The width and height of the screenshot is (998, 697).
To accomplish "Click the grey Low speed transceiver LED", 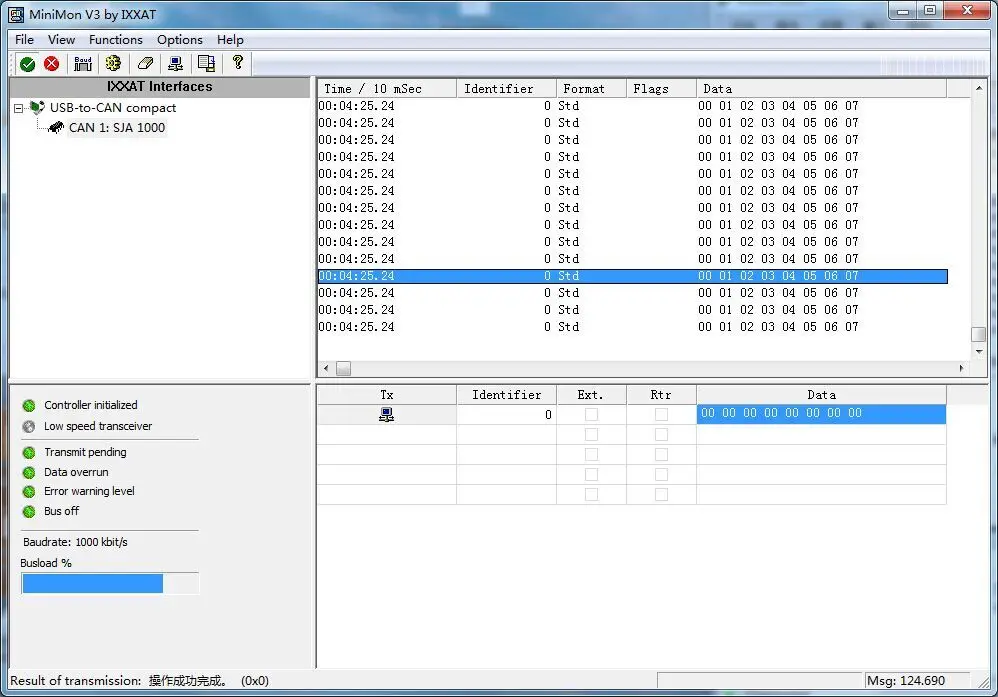I will click(29, 426).
